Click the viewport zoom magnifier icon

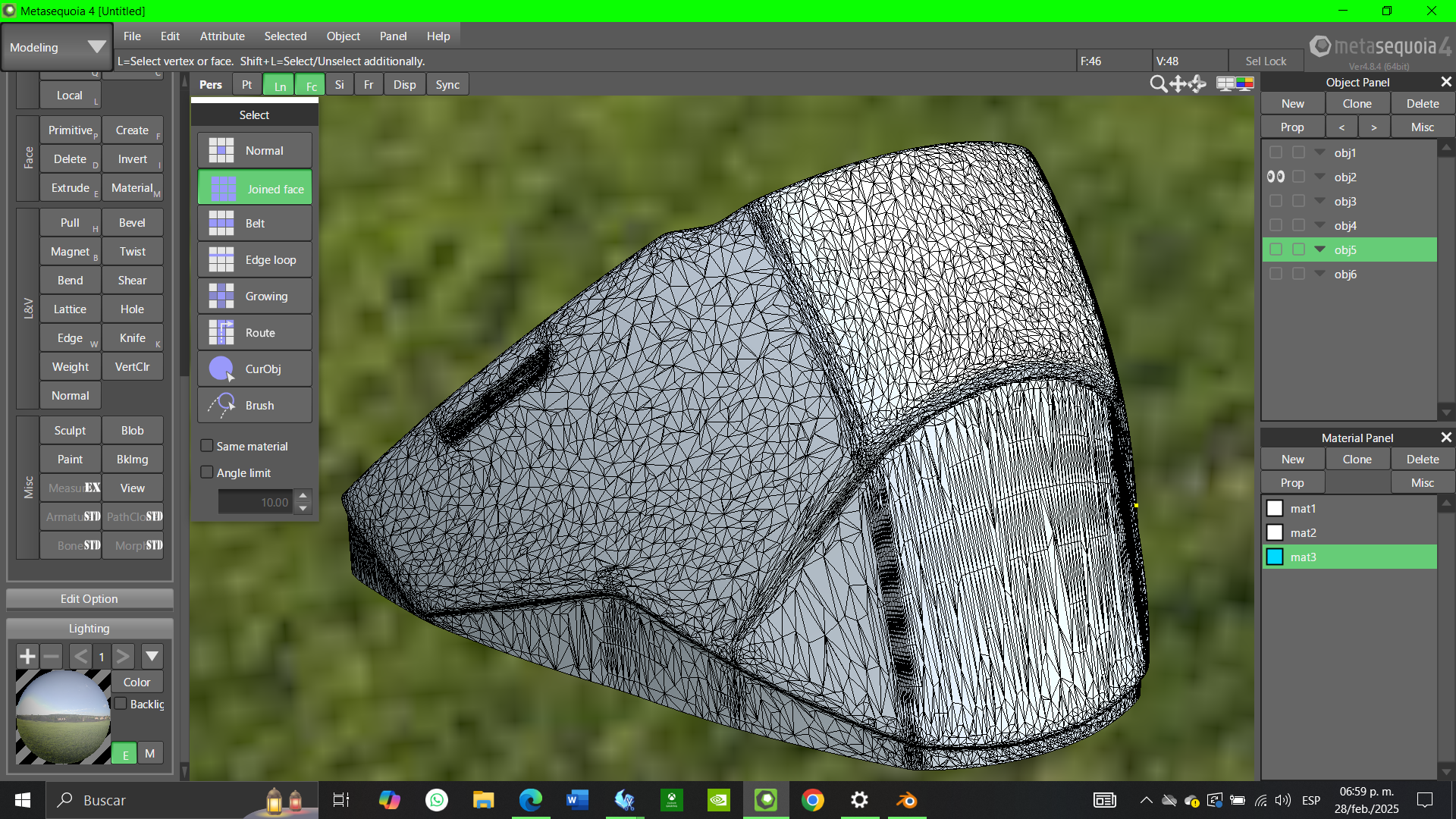tap(1158, 84)
